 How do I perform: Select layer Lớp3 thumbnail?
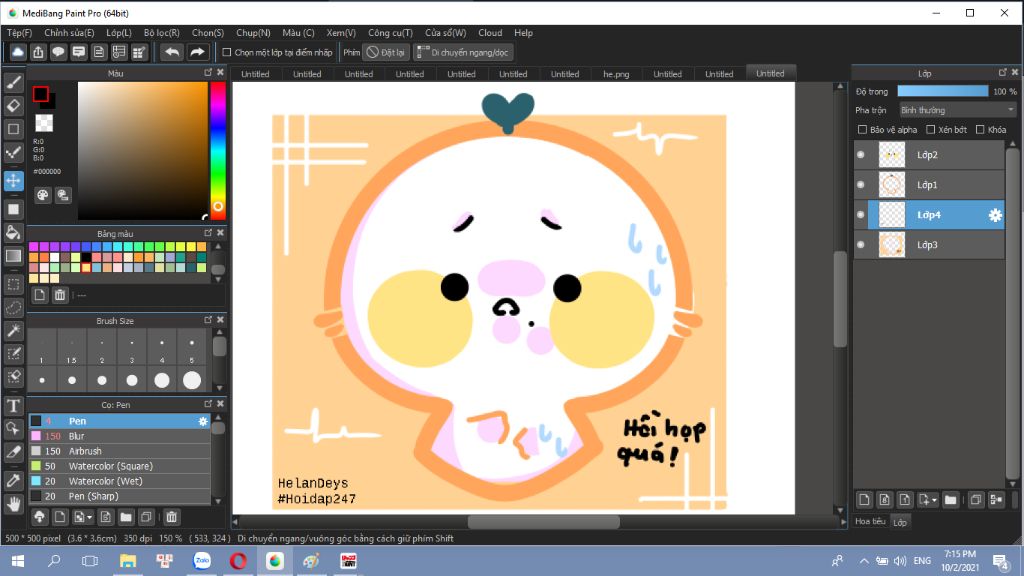pos(891,245)
